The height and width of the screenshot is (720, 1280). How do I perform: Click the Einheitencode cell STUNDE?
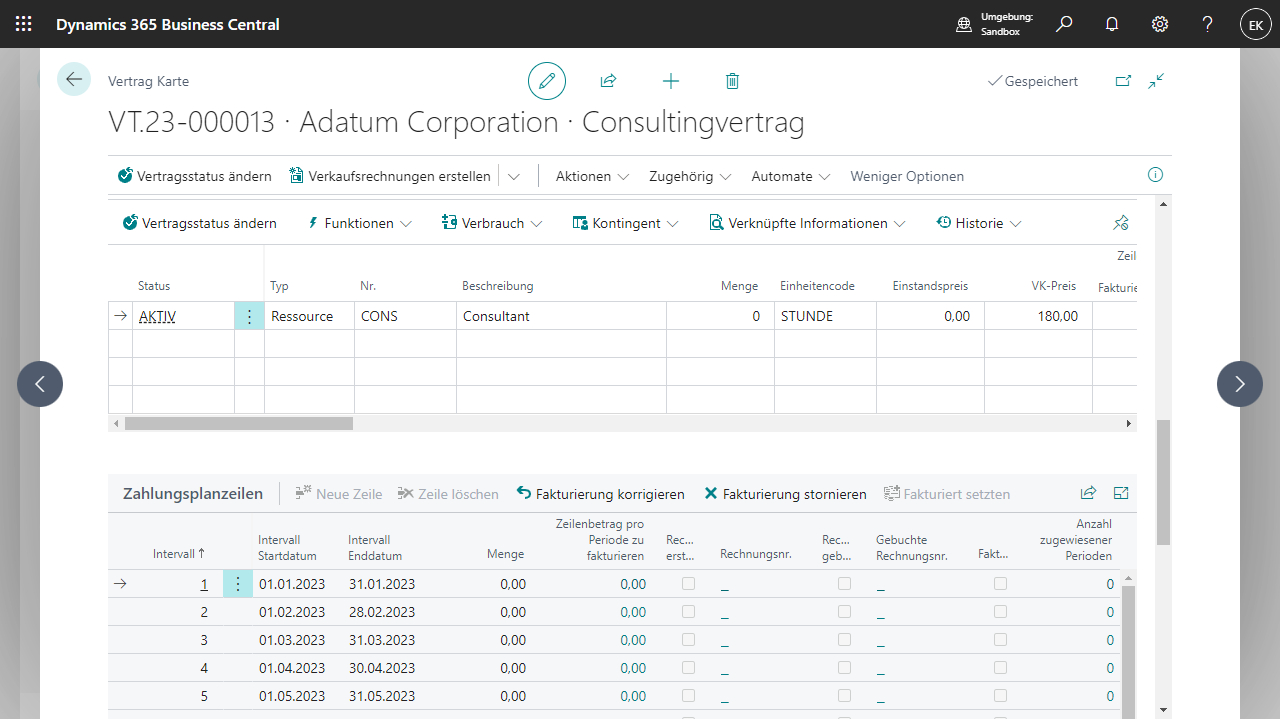tap(825, 316)
